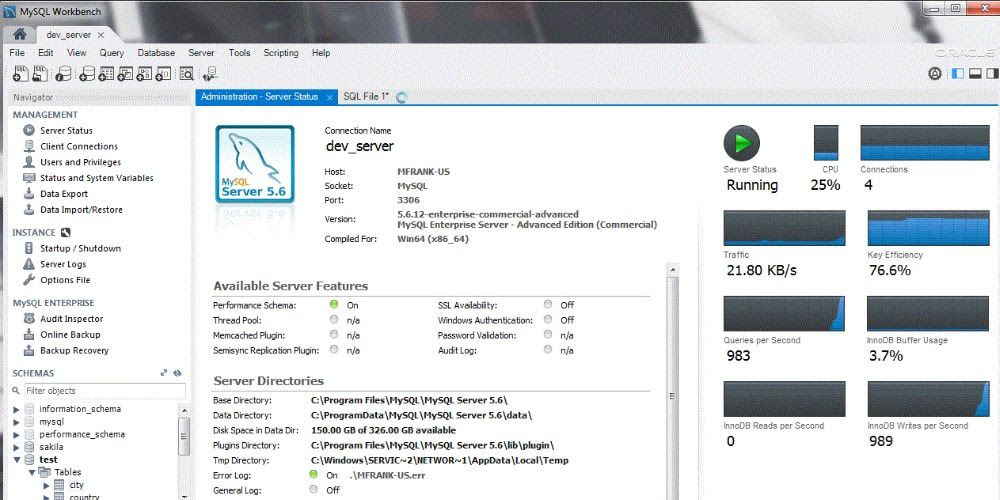This screenshot has height=500, width=1000.
Task: Go to the Workbench home screen icon
Action: click(19, 34)
